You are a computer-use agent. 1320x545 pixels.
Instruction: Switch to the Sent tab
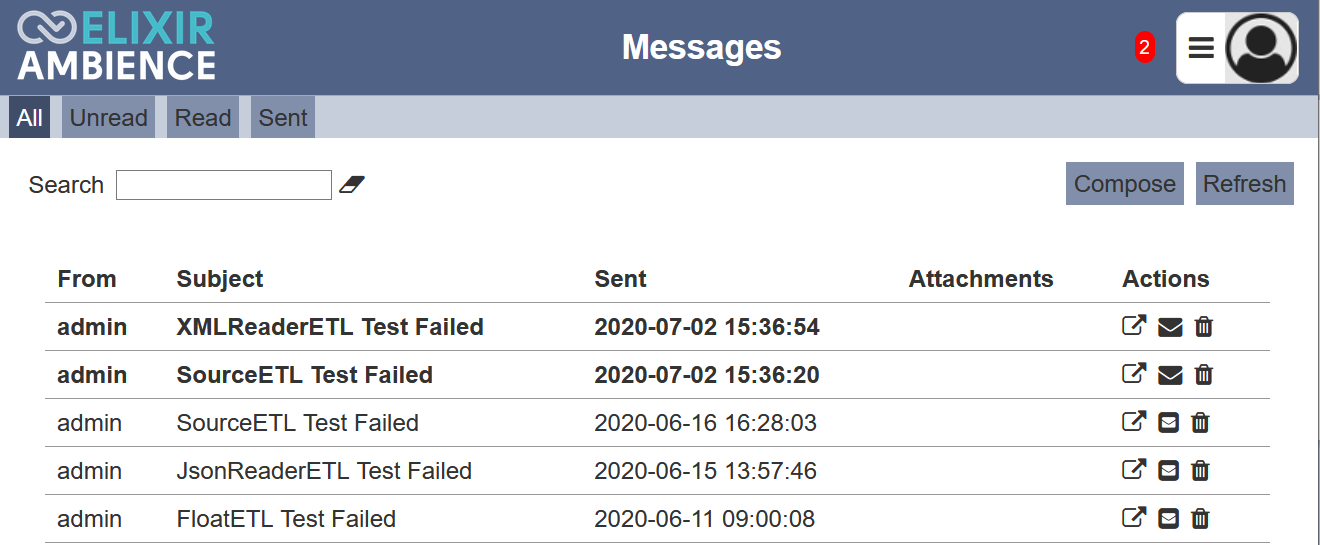tap(283, 118)
